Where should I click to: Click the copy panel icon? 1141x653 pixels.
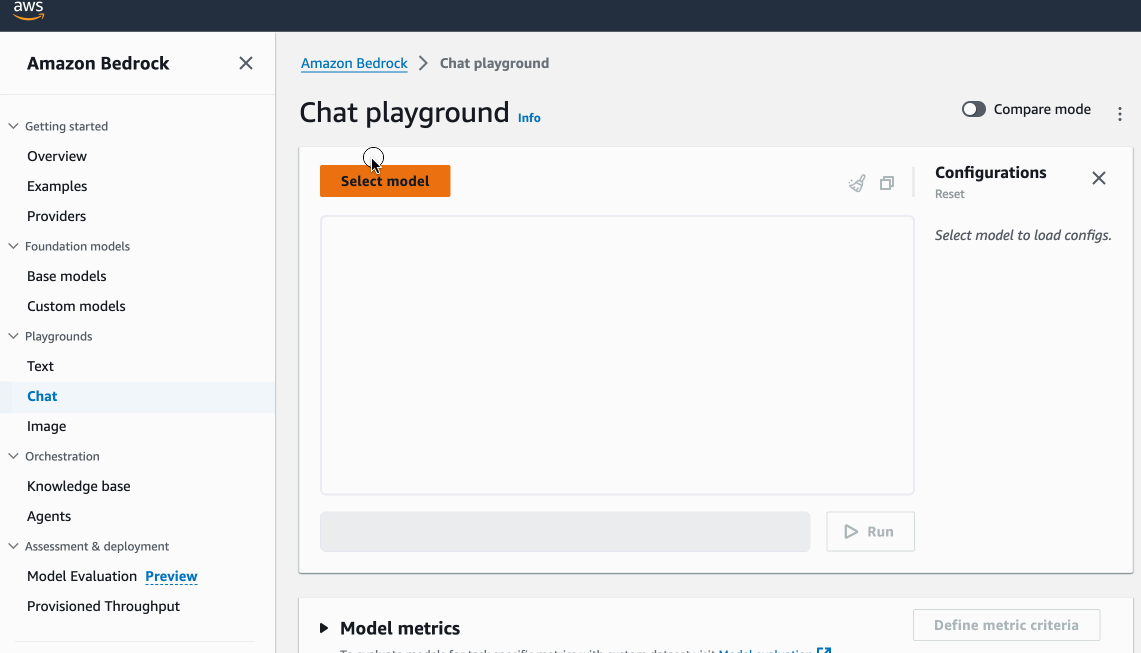click(887, 183)
